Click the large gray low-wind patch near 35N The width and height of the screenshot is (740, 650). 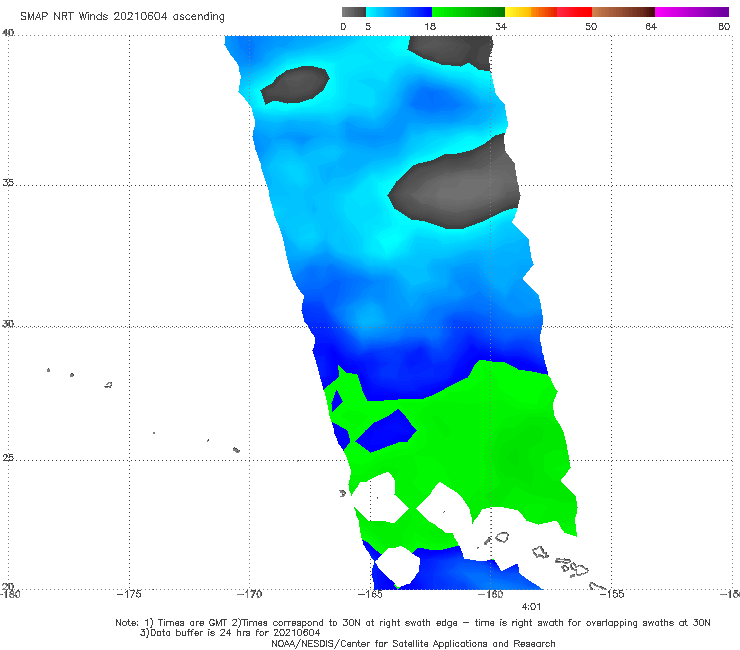(x=455, y=186)
